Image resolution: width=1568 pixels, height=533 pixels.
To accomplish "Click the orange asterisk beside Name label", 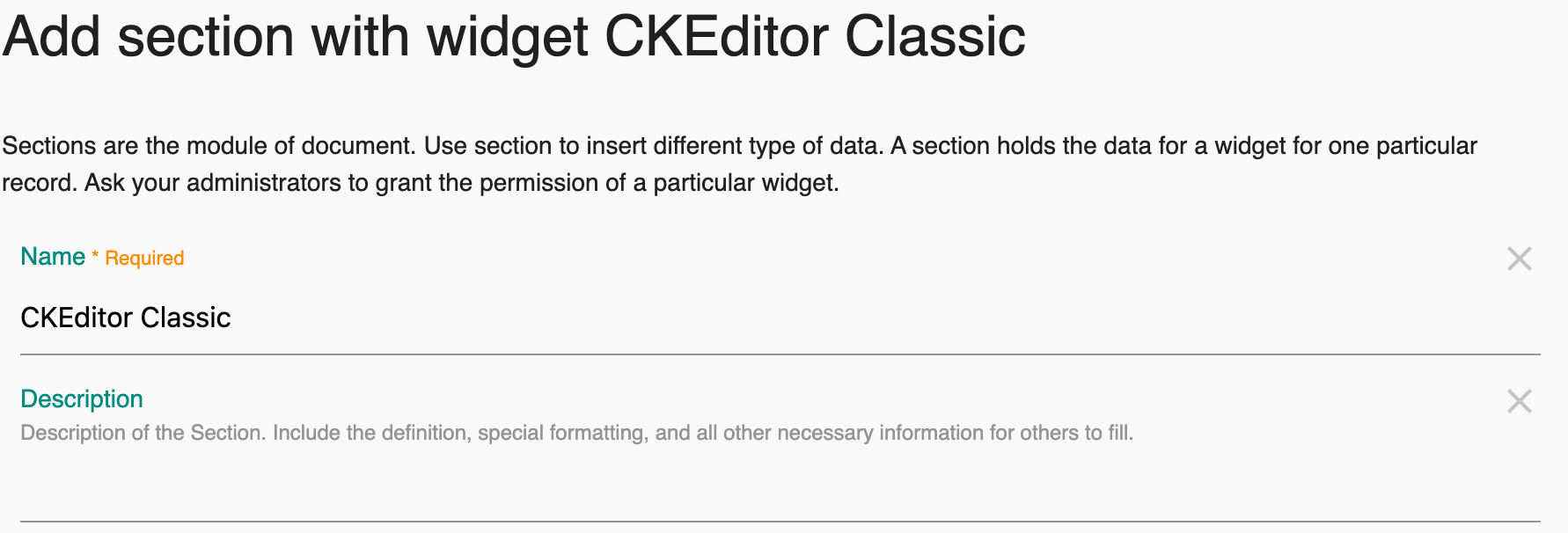I will tap(95, 256).
